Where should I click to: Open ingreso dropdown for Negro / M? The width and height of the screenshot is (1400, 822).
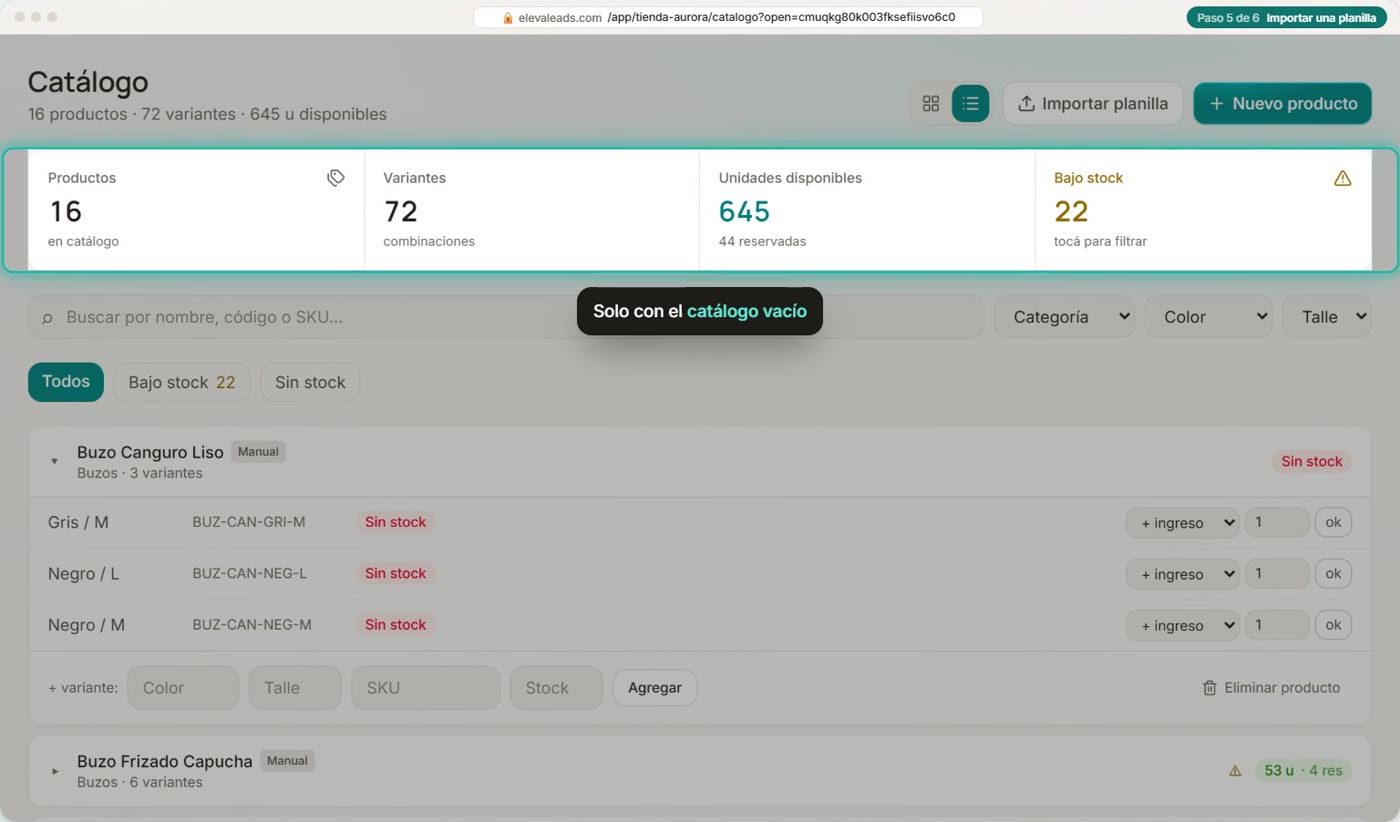(1182, 625)
